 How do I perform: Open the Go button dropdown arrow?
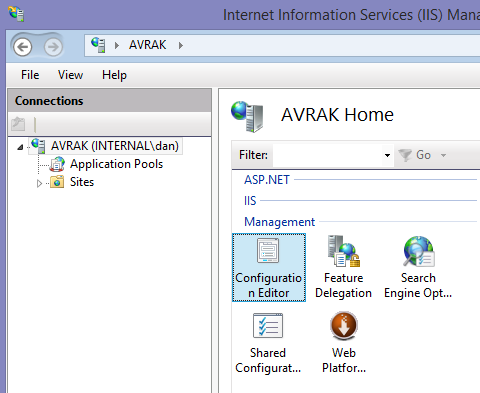tap(443, 155)
